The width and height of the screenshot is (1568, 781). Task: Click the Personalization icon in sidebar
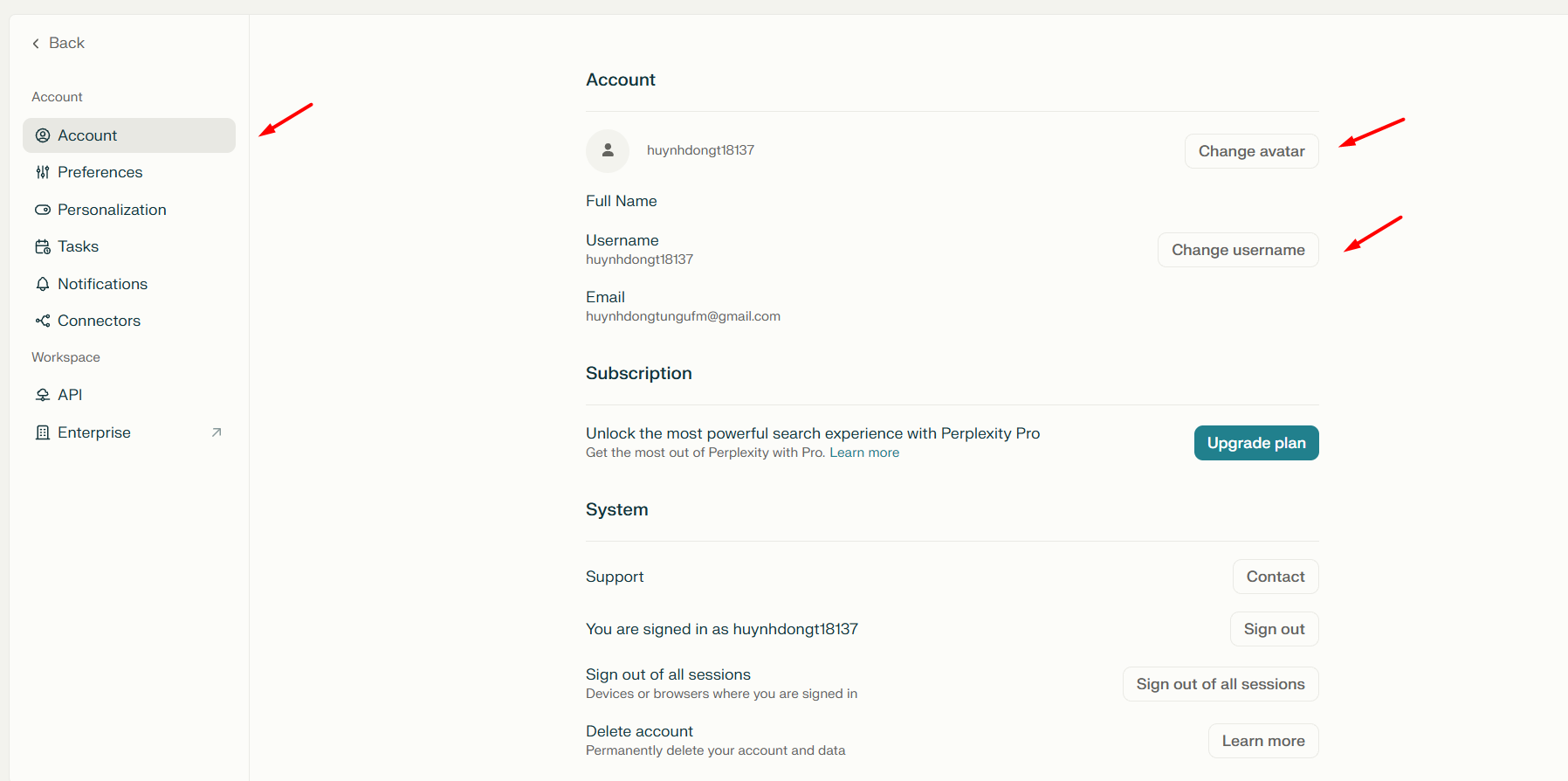click(42, 210)
